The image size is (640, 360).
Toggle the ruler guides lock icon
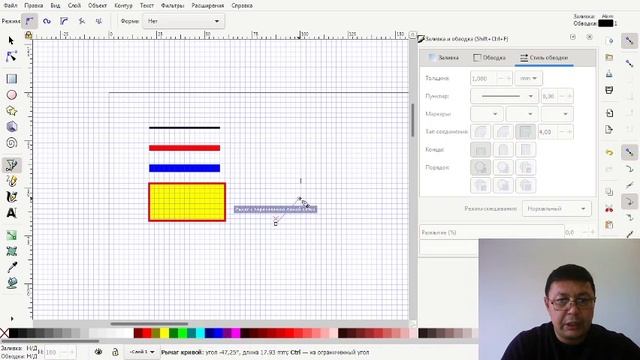click(x=28, y=35)
